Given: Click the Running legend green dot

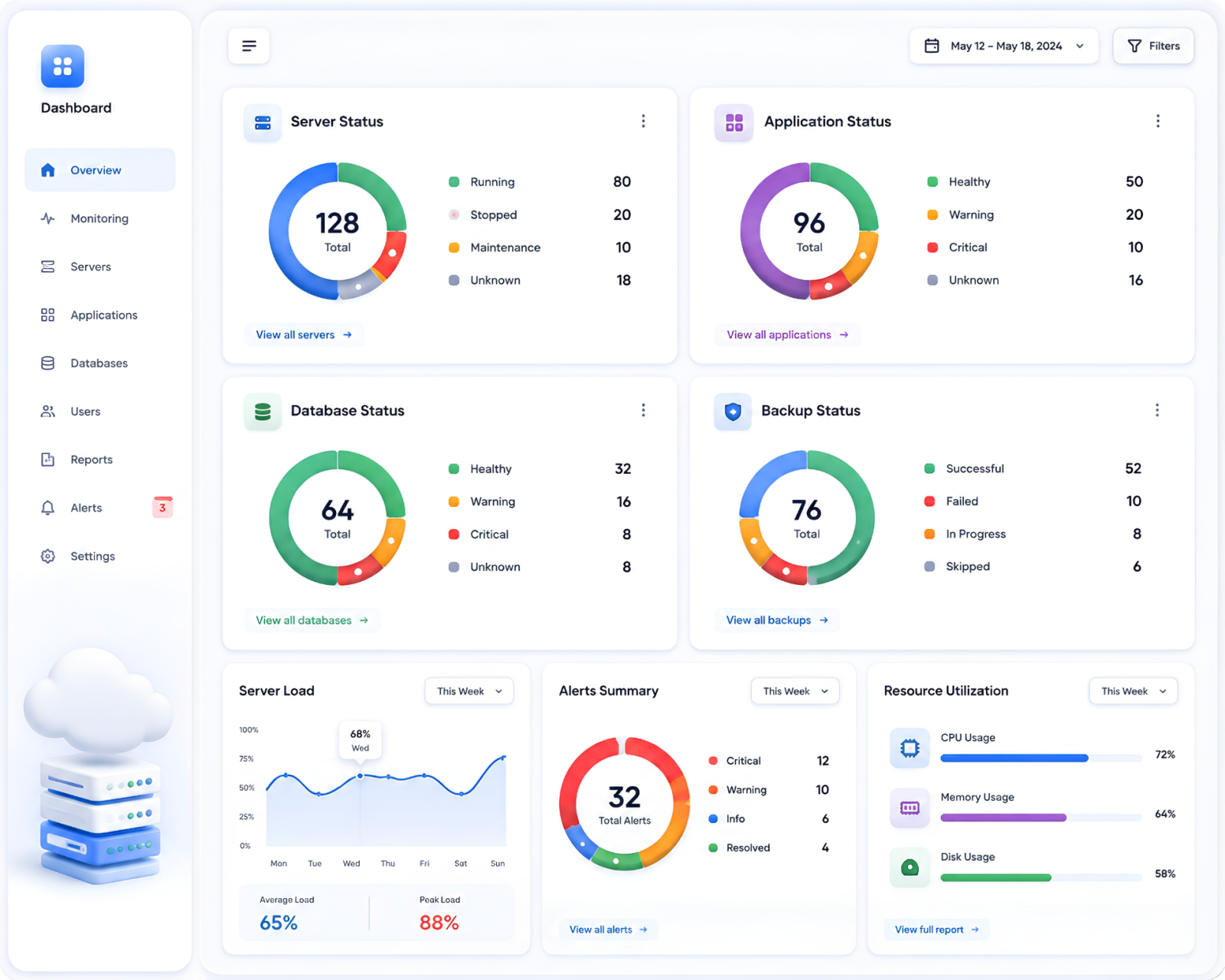Looking at the screenshot, I should [x=454, y=182].
